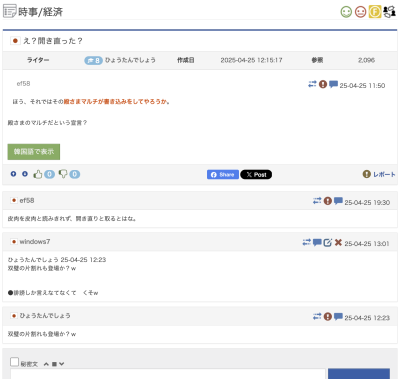Edit windows7 comment via pencil icon
400x379 pixels.
pos(328,242)
